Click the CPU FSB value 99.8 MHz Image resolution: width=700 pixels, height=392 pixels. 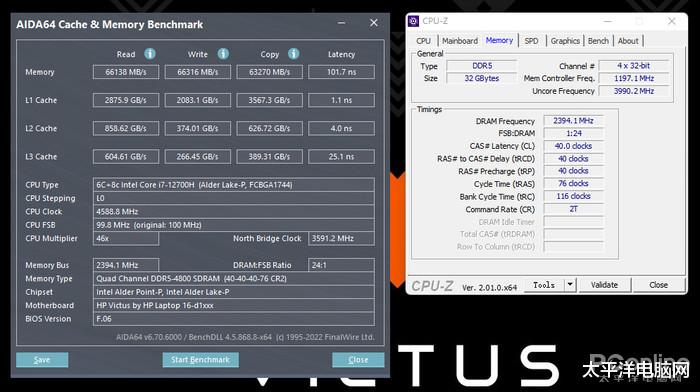point(233,225)
